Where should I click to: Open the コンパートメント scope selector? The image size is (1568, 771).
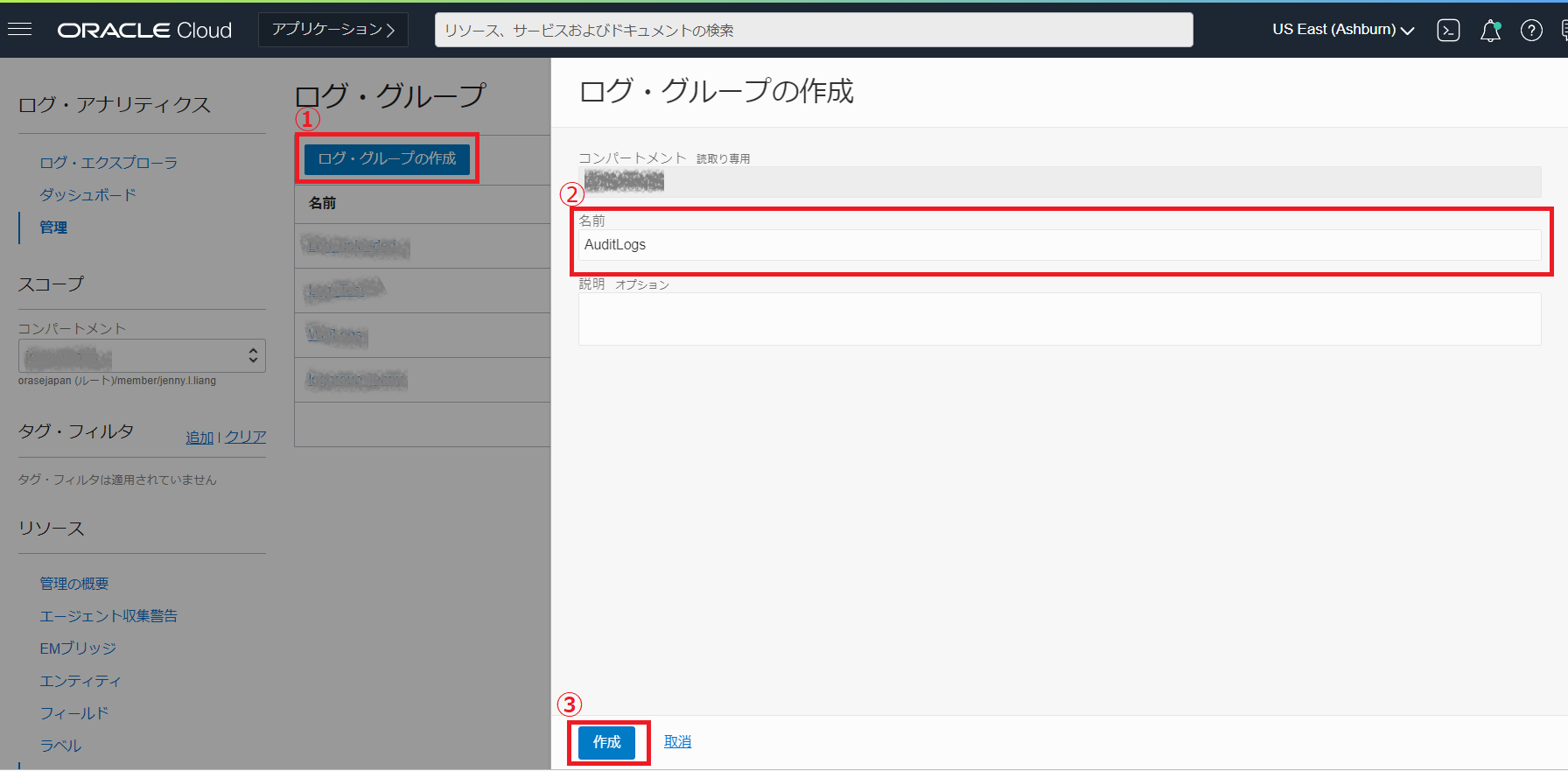[142, 356]
